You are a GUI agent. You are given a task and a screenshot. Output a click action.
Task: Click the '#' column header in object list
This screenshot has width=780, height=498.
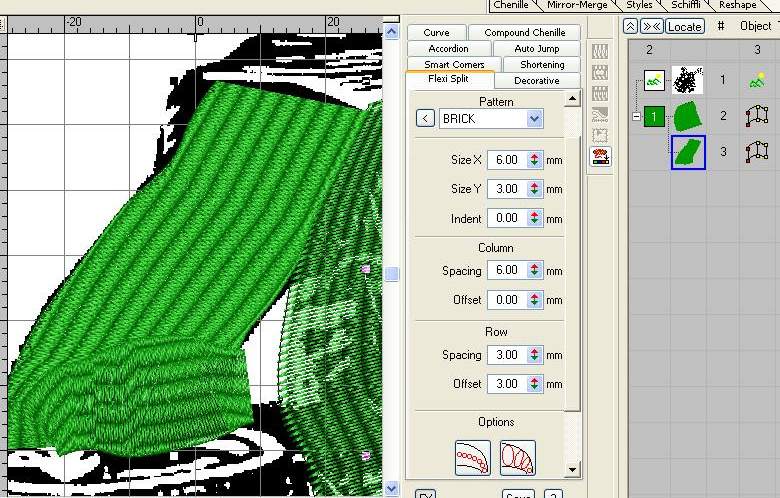pyautogui.click(x=721, y=26)
